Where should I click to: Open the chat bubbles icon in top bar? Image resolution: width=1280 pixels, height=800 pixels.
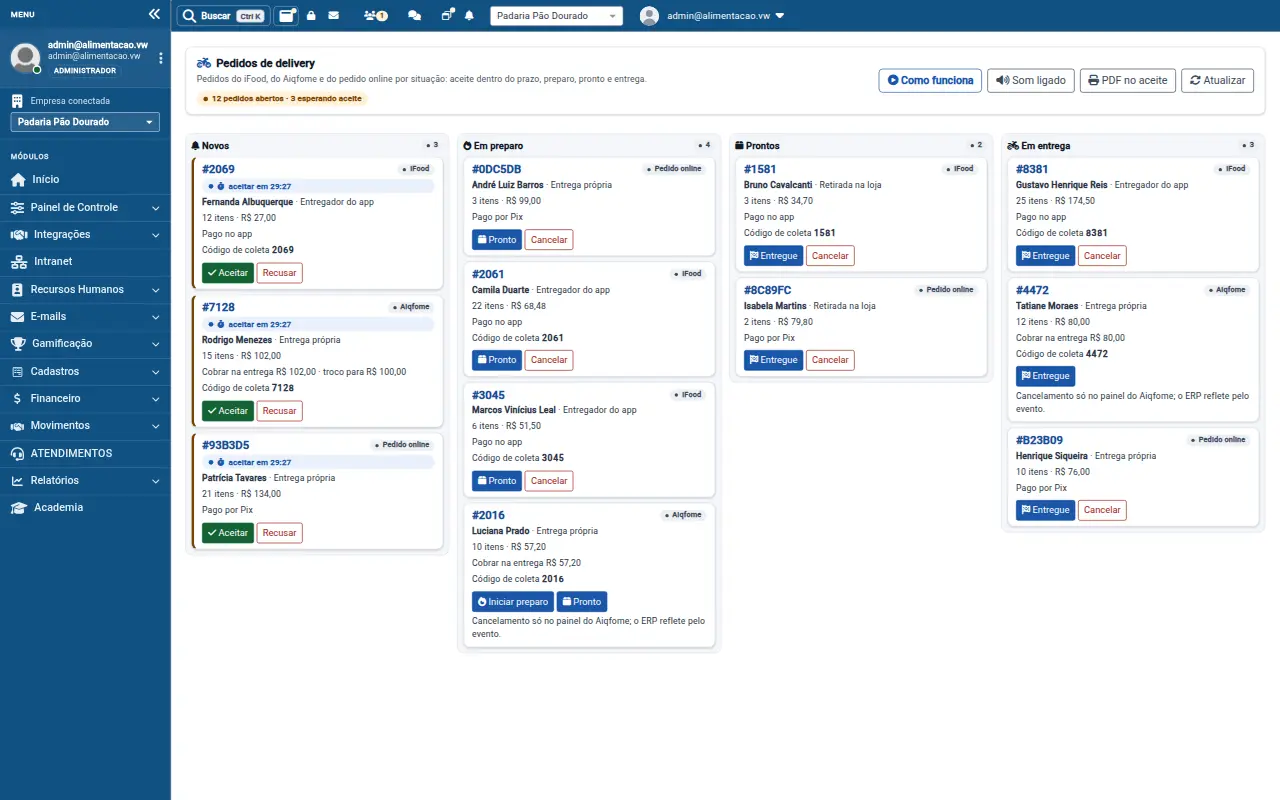pyautogui.click(x=415, y=16)
